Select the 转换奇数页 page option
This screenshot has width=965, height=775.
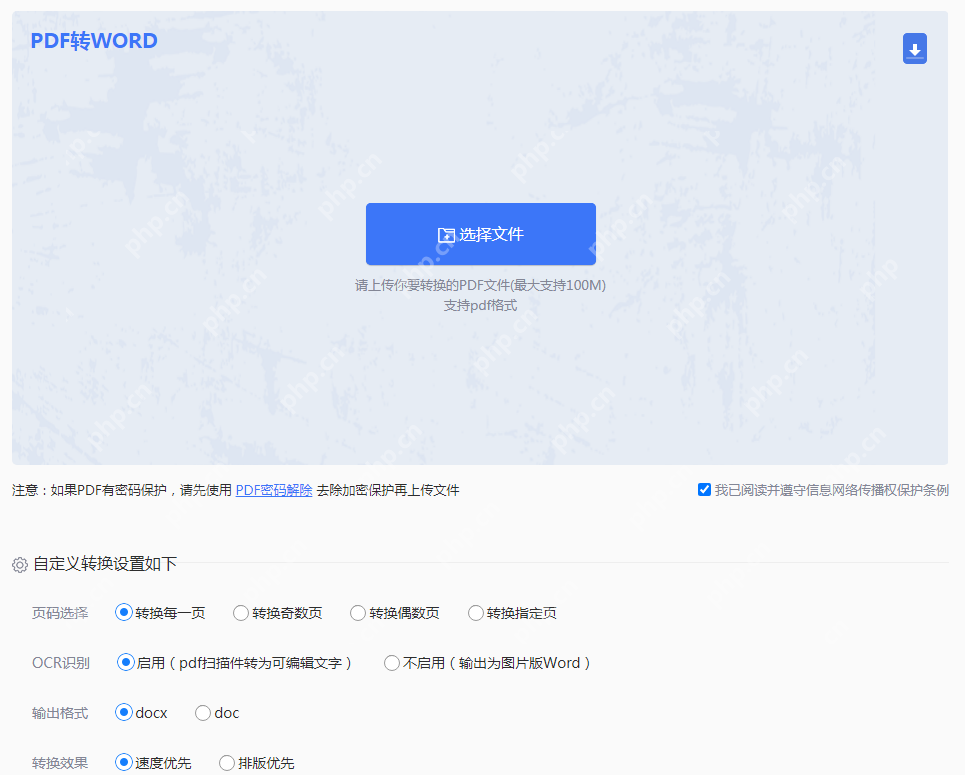pos(240,613)
